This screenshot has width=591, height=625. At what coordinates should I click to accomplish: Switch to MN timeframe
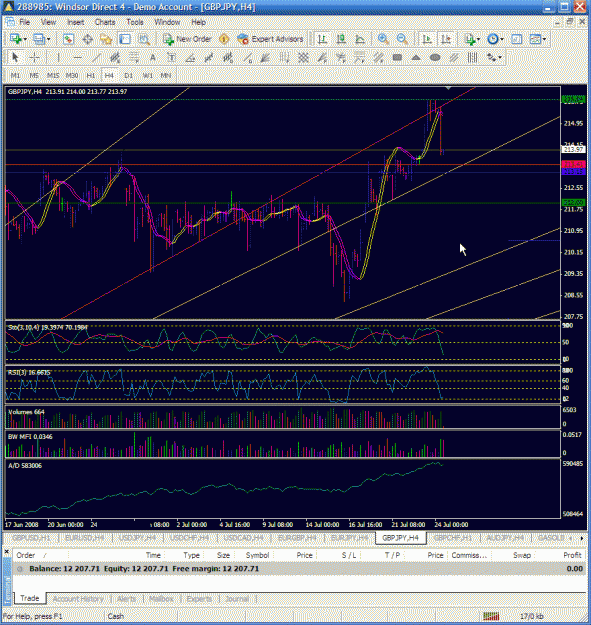click(166, 75)
